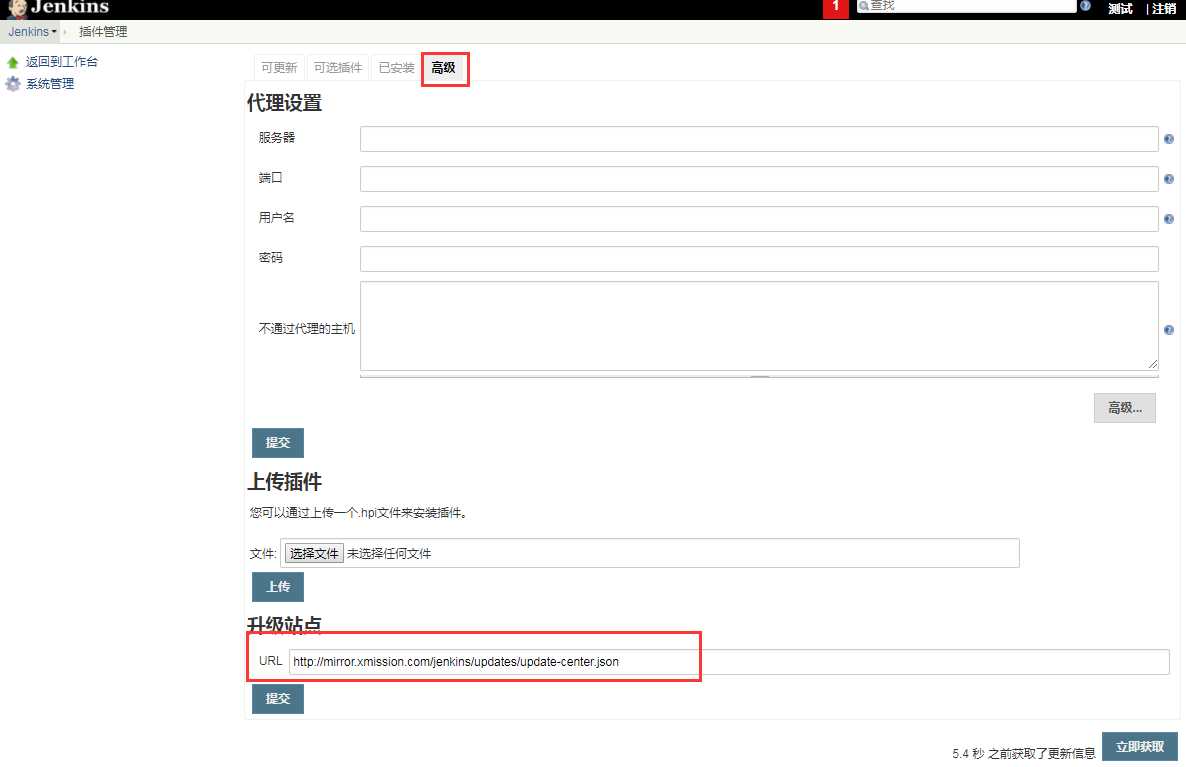This screenshot has width=1186, height=767.
Task: Click the 选择文件 file chooser button
Action: 315,554
